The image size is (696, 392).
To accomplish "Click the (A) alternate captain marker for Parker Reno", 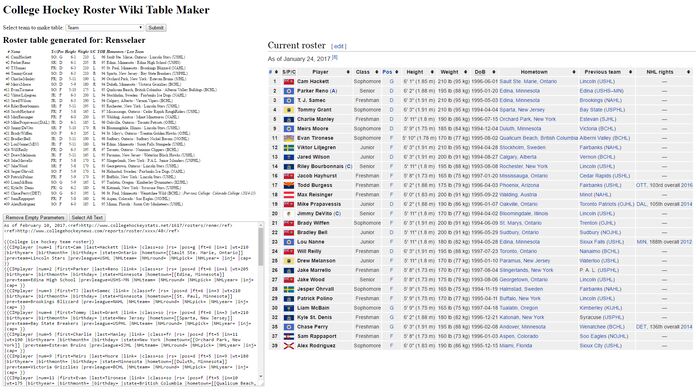I will [x=333, y=91].
